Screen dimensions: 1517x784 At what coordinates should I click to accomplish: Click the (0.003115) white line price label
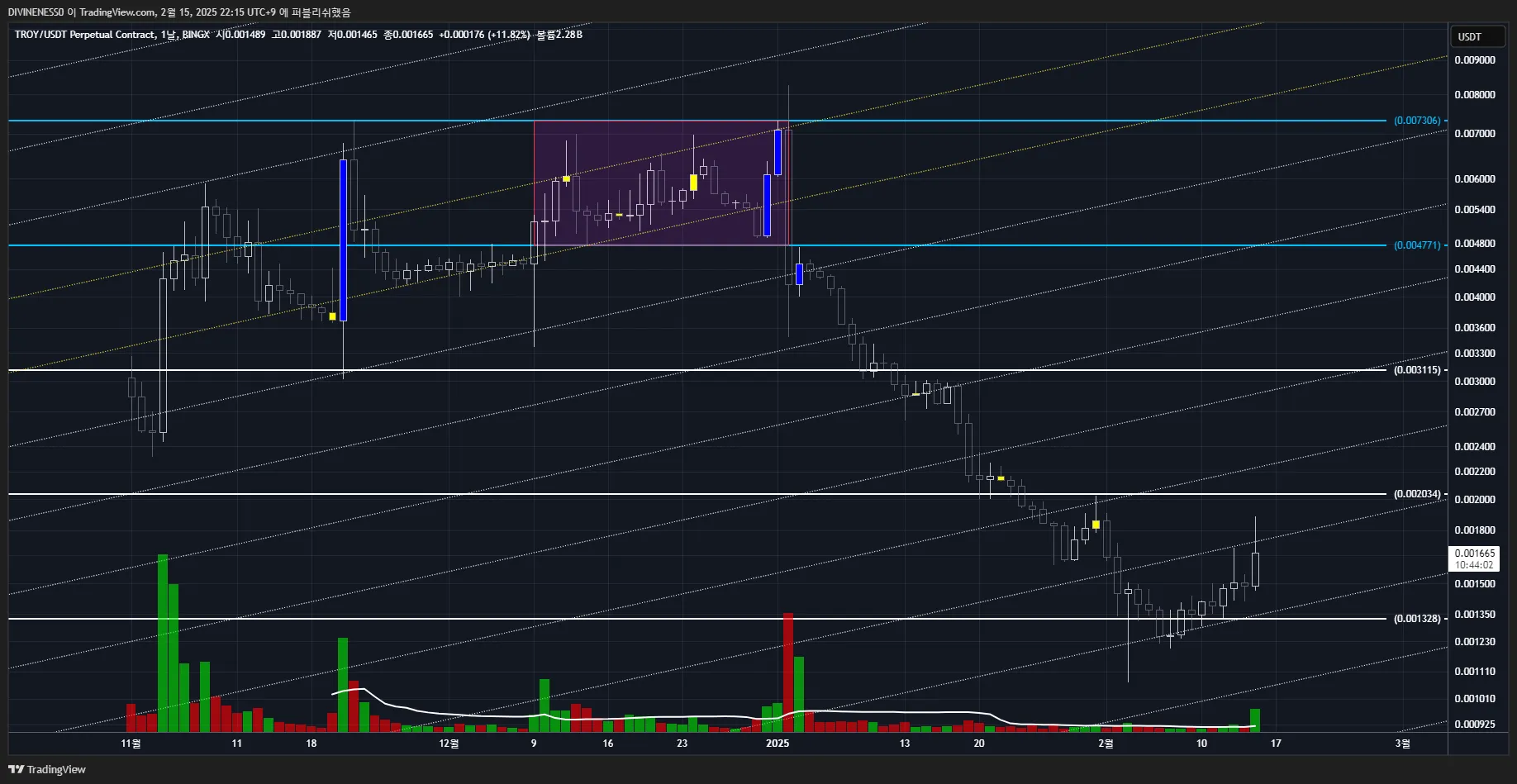(x=1417, y=370)
